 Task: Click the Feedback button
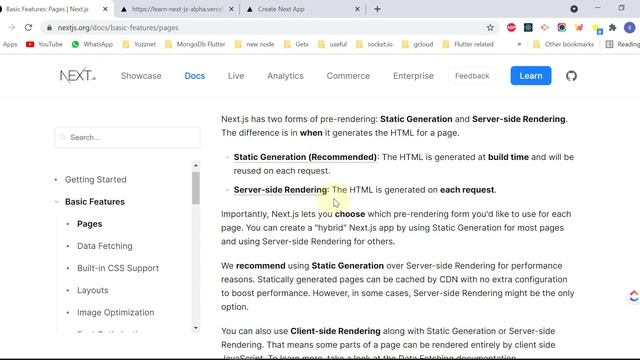coord(472,76)
